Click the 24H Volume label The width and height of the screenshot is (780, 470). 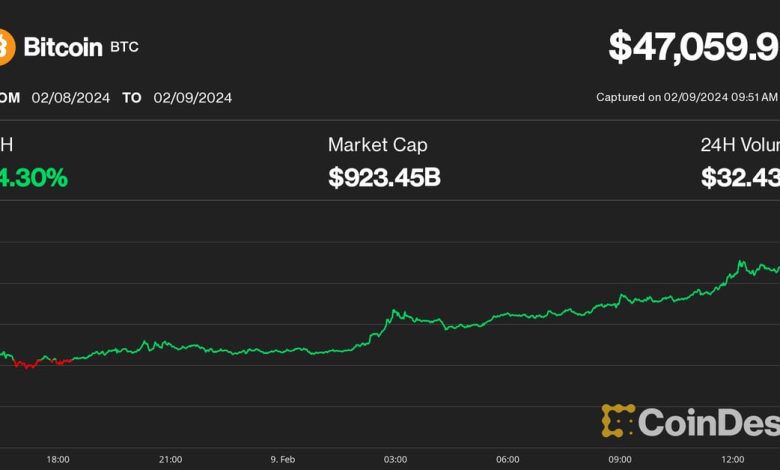pyautogui.click(x=739, y=145)
